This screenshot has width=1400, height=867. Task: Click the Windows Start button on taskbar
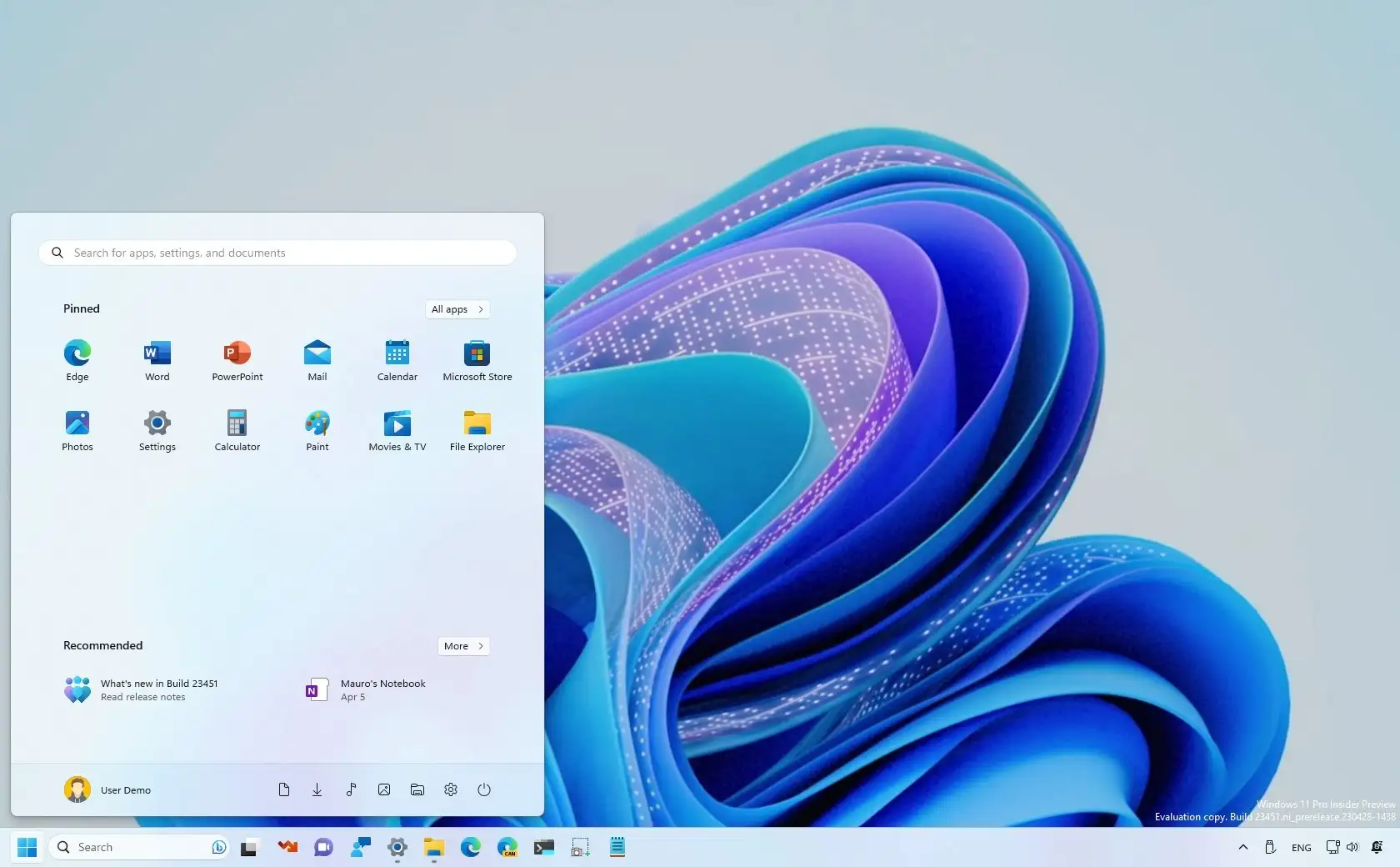27,847
